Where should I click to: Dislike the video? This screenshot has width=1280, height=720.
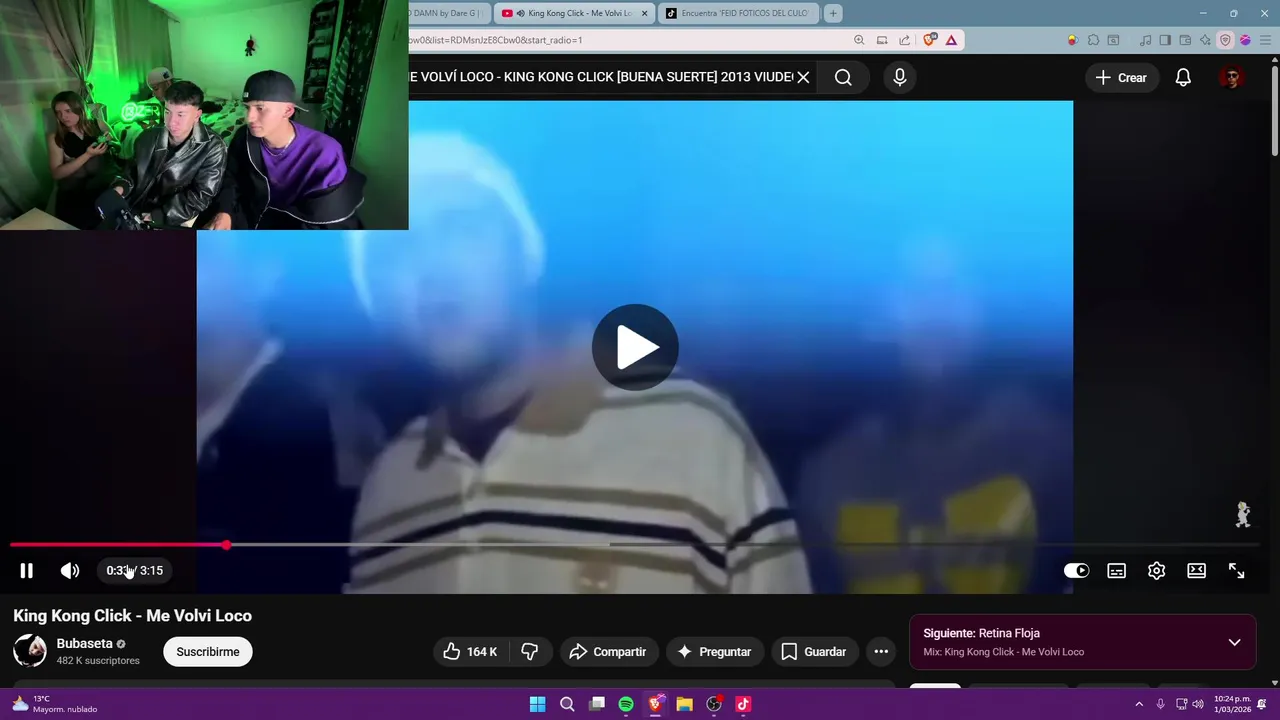coord(530,652)
